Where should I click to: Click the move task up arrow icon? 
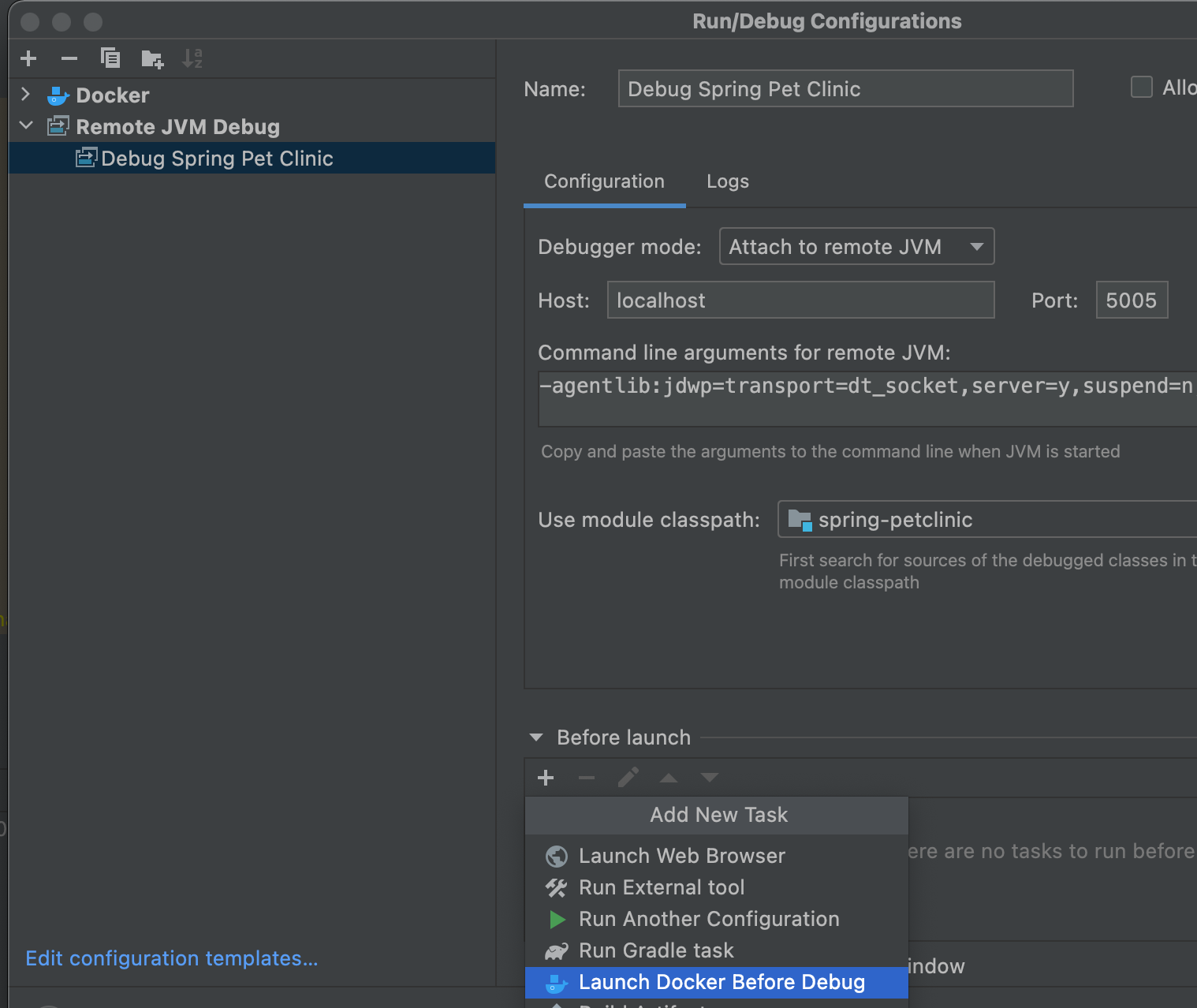point(669,778)
